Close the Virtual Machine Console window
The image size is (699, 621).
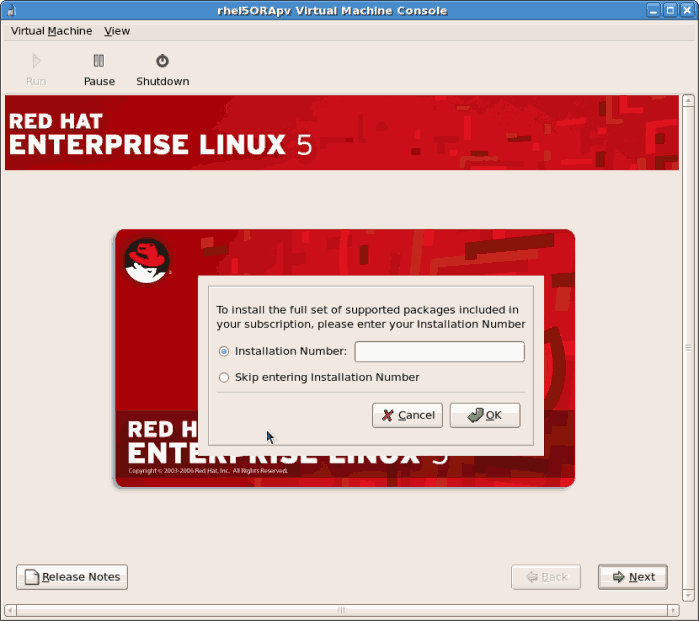686,10
